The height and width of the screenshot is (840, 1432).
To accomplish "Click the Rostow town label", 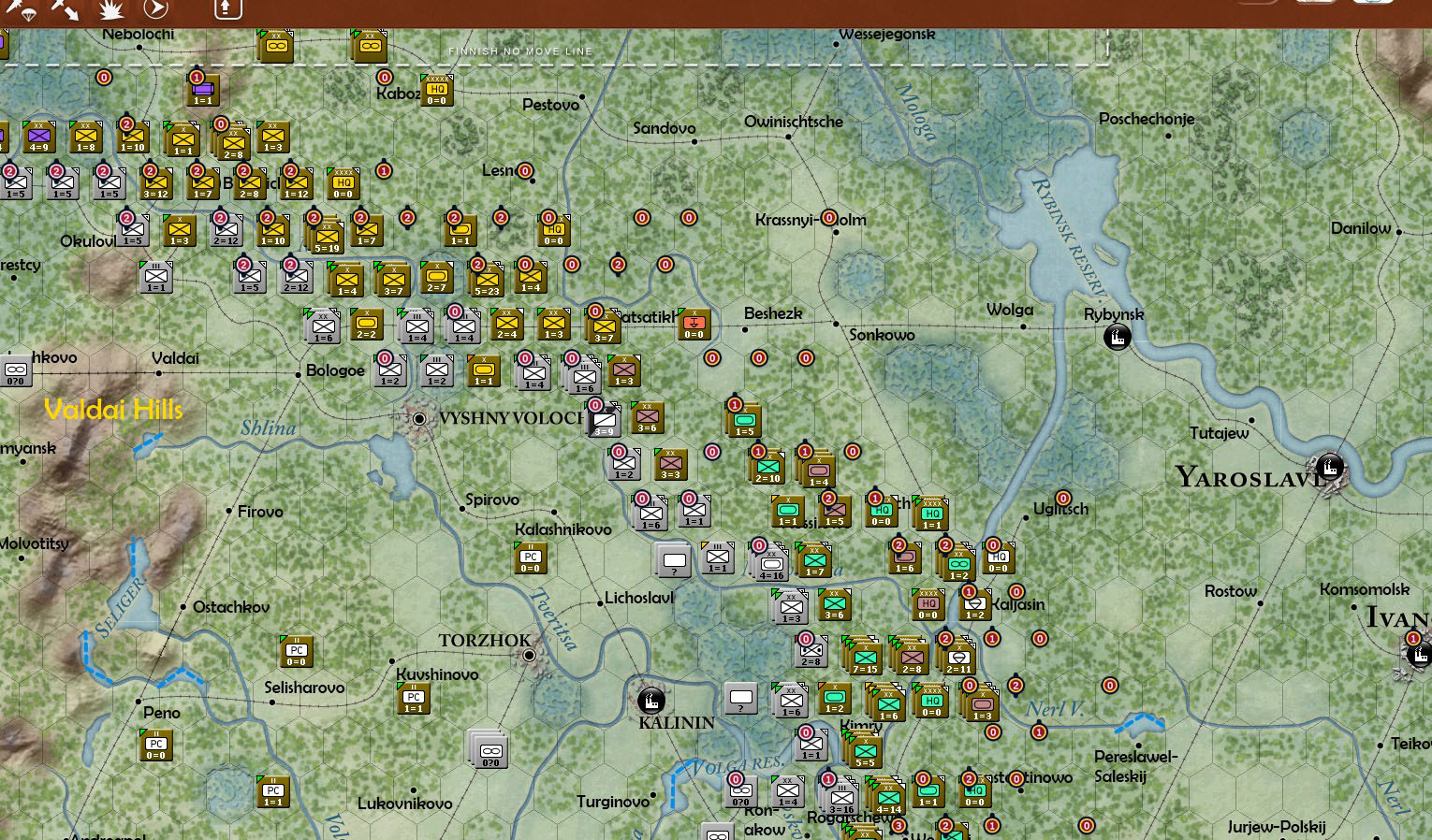I will point(1231,591).
